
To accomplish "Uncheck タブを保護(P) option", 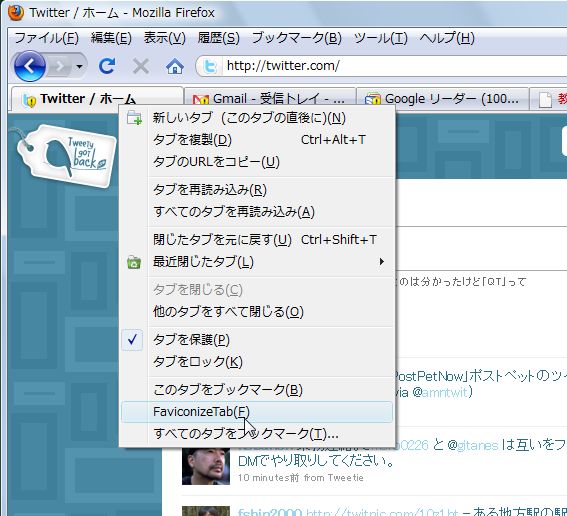I will pyautogui.click(x=257, y=340).
